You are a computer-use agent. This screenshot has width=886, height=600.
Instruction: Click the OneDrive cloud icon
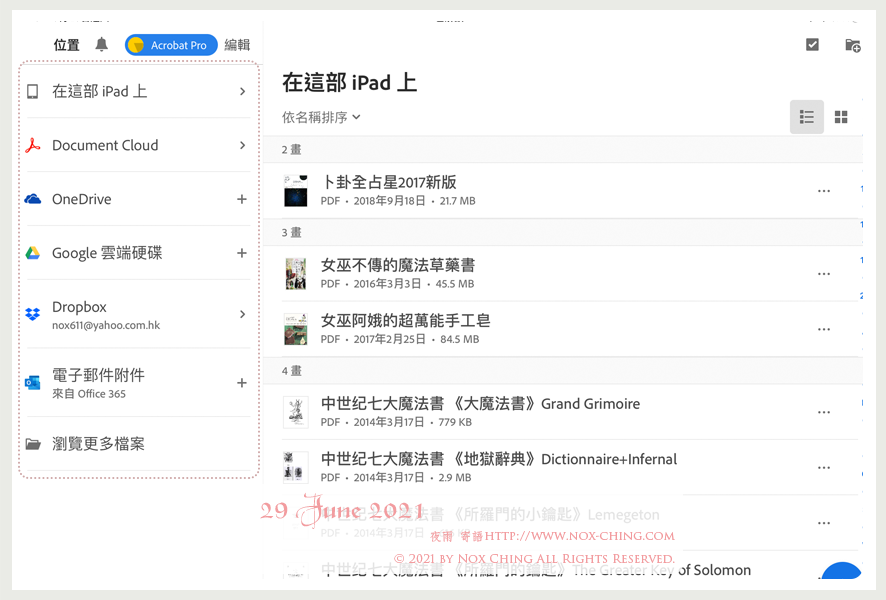click(33, 199)
